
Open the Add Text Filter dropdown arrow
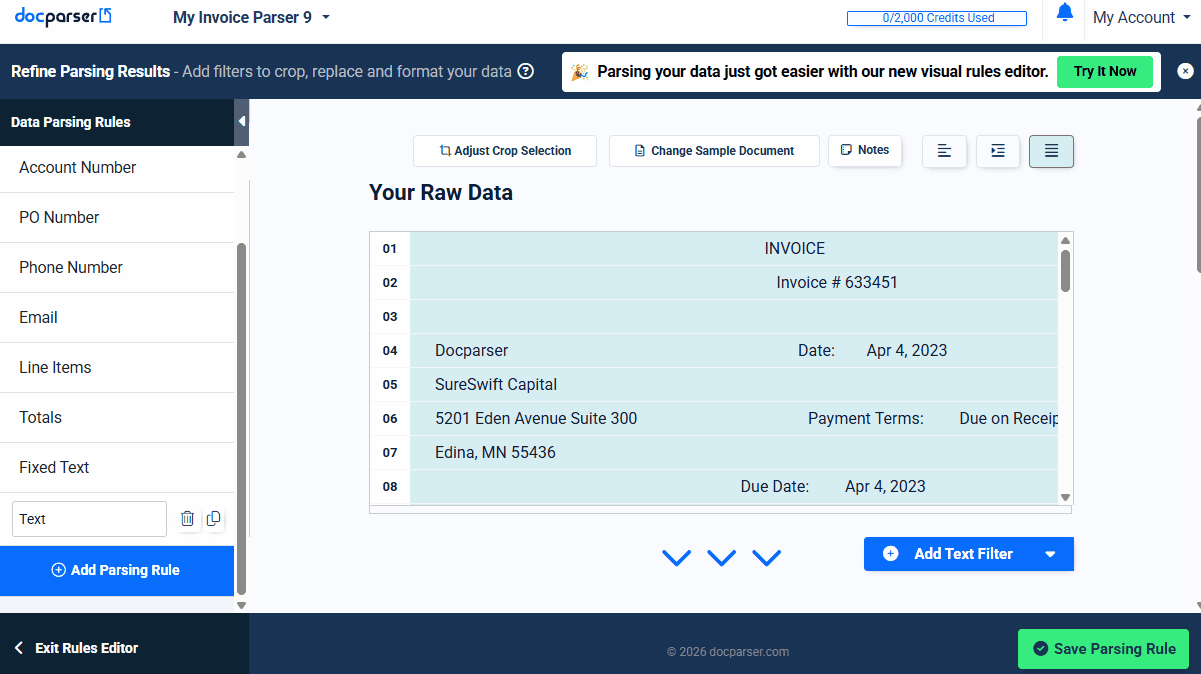coord(1050,554)
